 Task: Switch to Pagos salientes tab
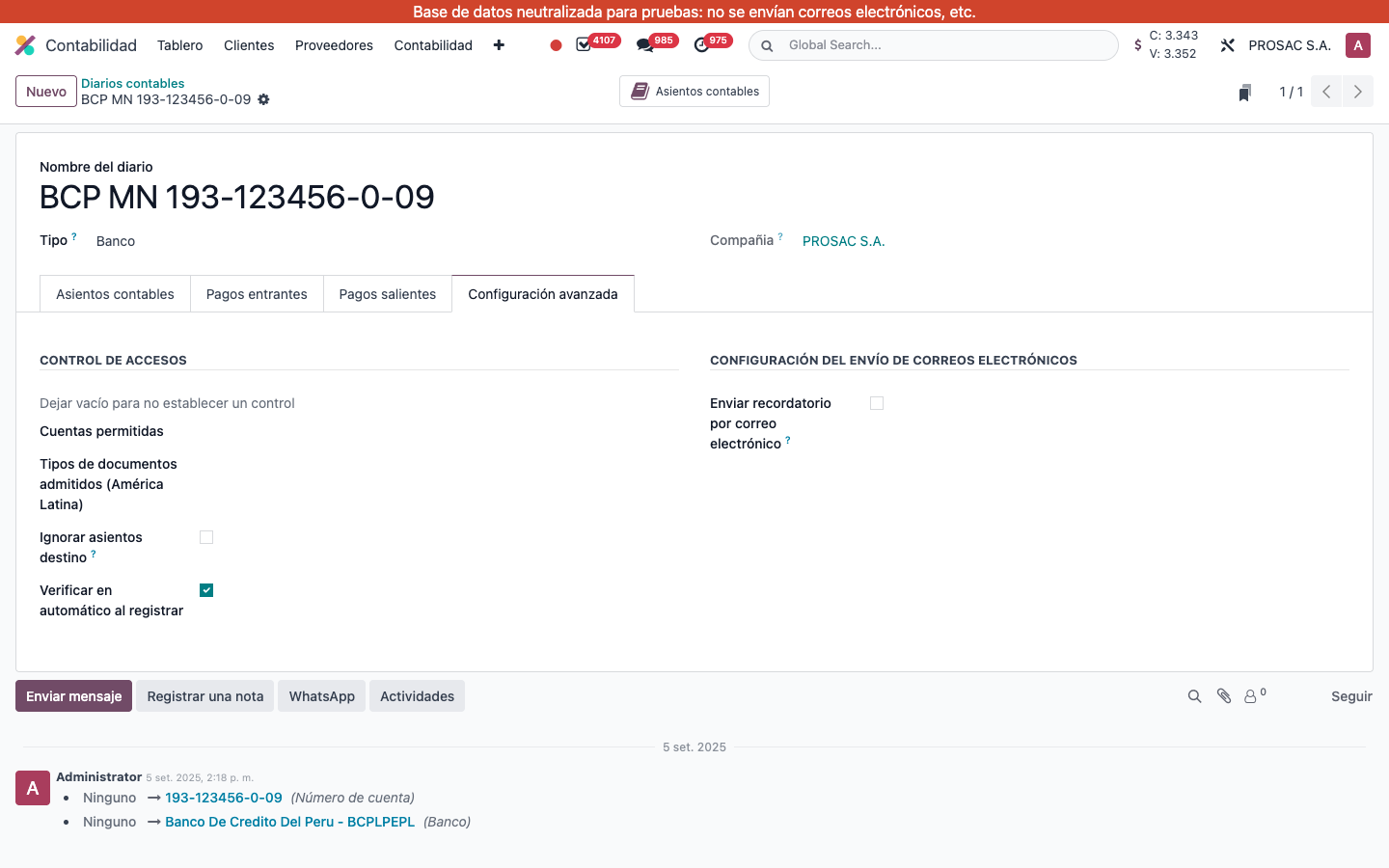point(388,294)
